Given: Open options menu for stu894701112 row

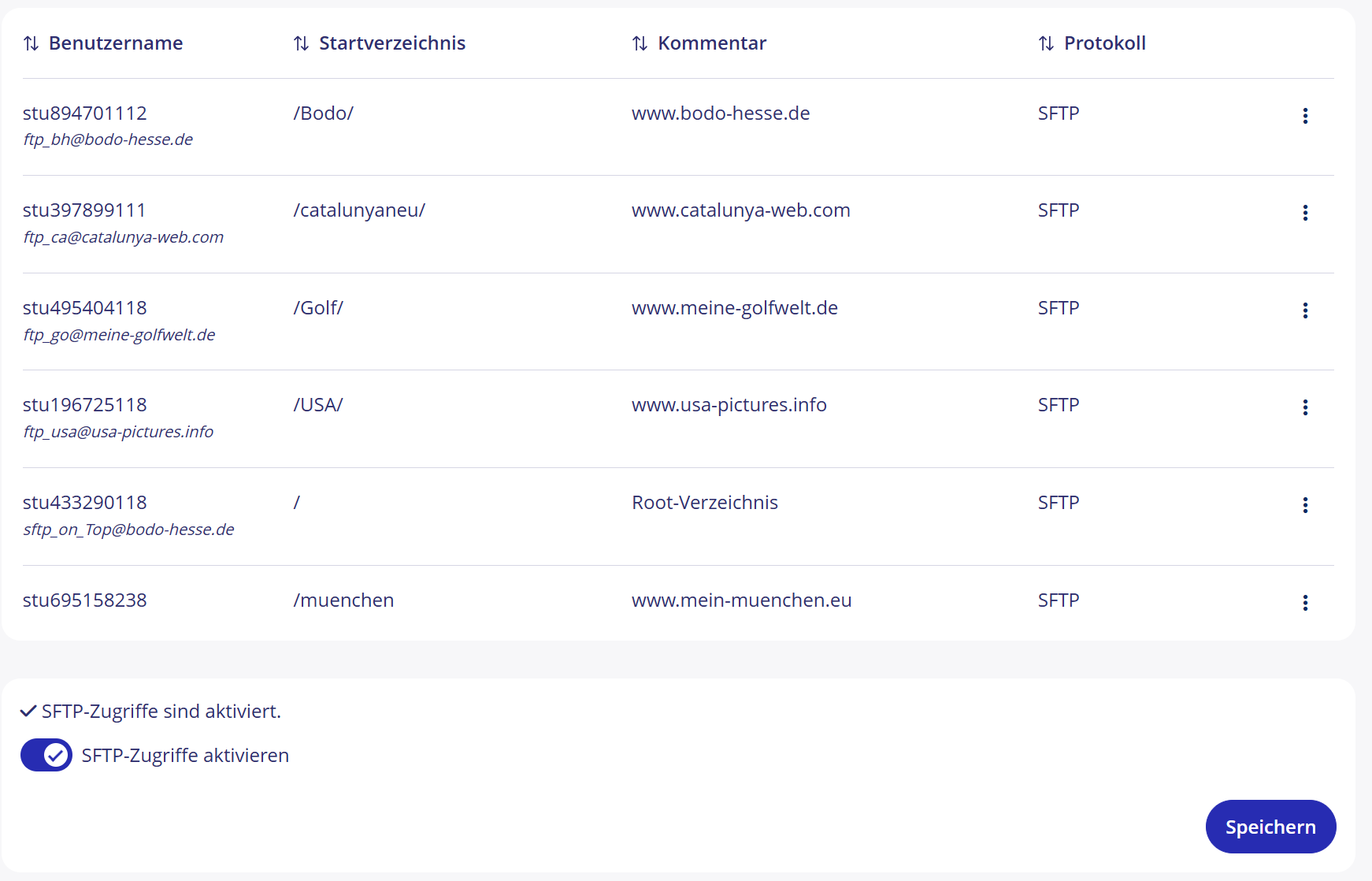Looking at the screenshot, I should pos(1305,116).
